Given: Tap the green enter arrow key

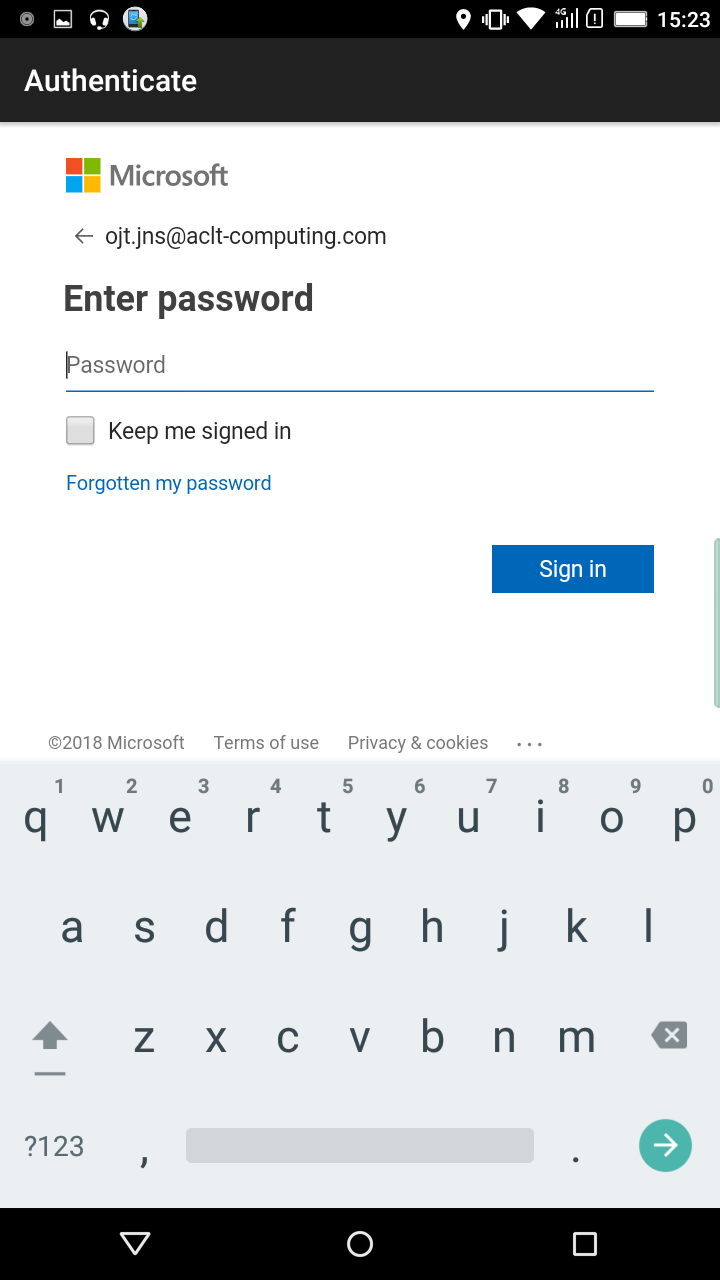Looking at the screenshot, I should click(665, 1145).
